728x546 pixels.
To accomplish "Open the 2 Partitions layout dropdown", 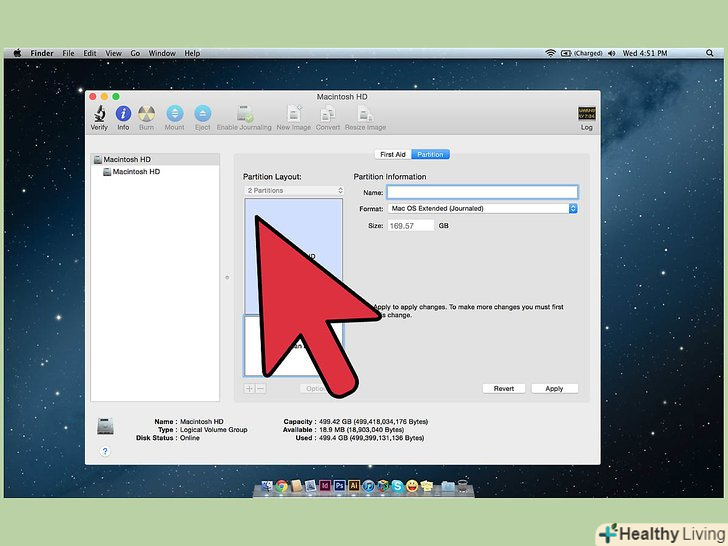I will (294, 190).
